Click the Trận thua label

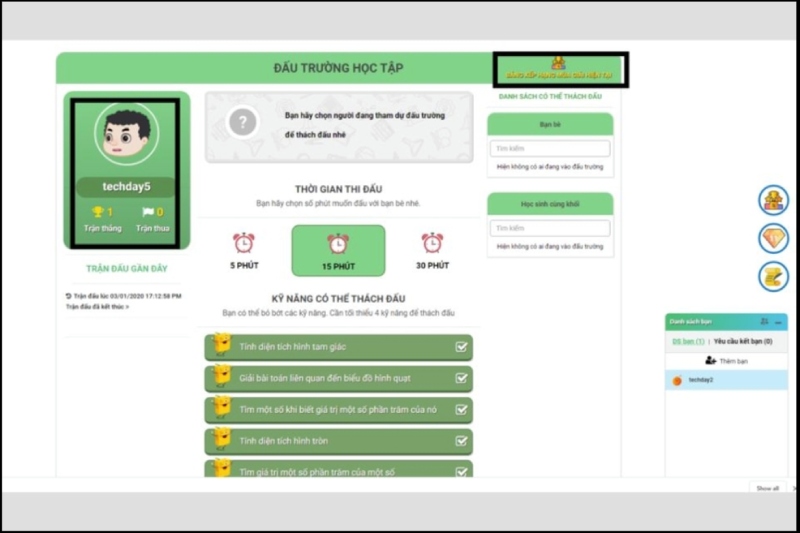pos(153,228)
